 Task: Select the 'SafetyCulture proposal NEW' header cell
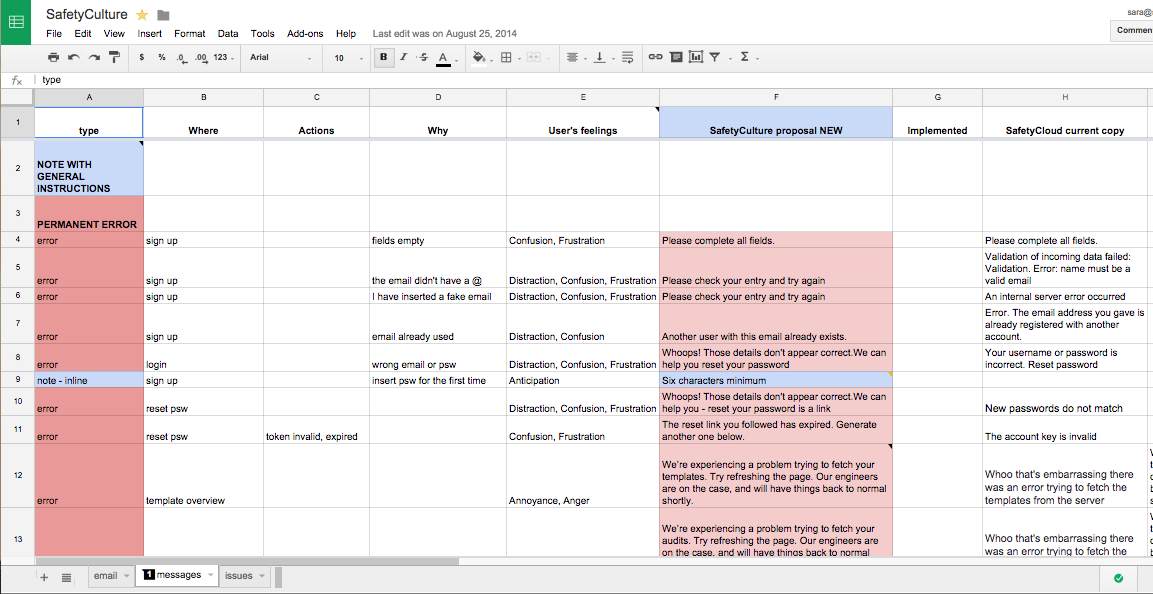[x=776, y=122]
